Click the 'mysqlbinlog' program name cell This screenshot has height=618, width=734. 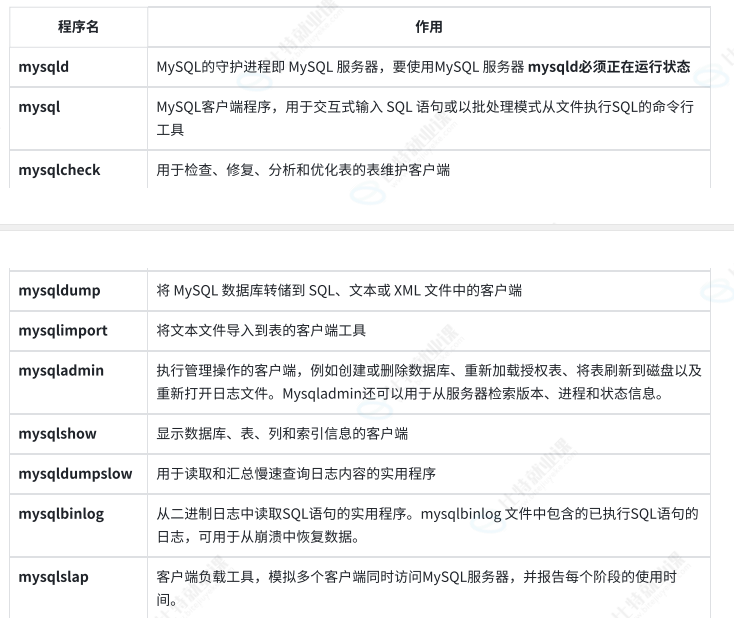pyautogui.click(x=78, y=525)
